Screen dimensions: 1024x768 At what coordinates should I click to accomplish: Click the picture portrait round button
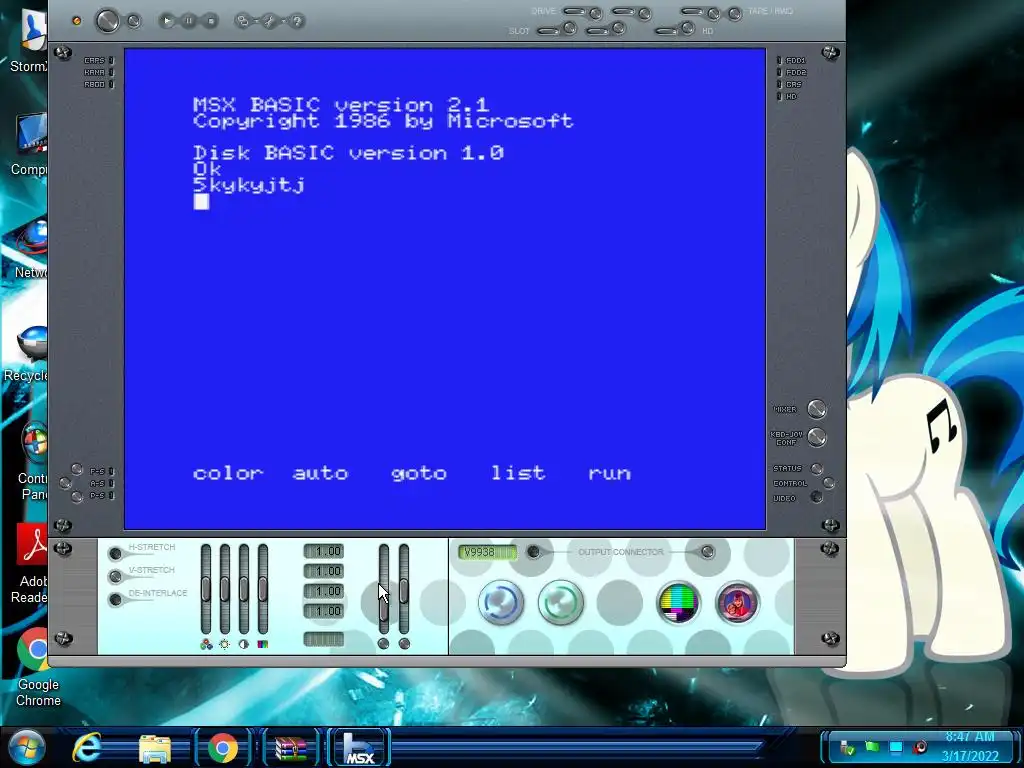click(737, 602)
